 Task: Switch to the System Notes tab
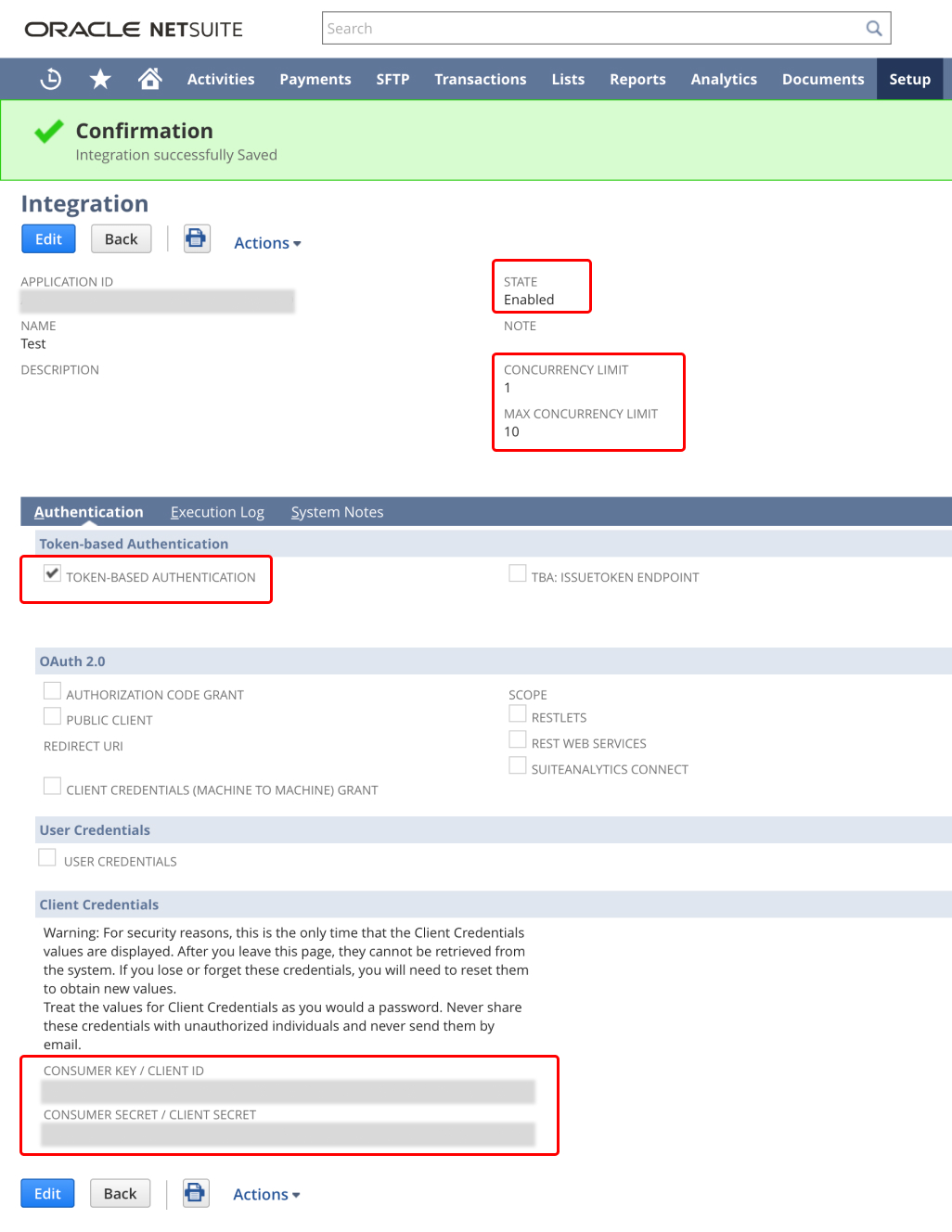coord(337,511)
